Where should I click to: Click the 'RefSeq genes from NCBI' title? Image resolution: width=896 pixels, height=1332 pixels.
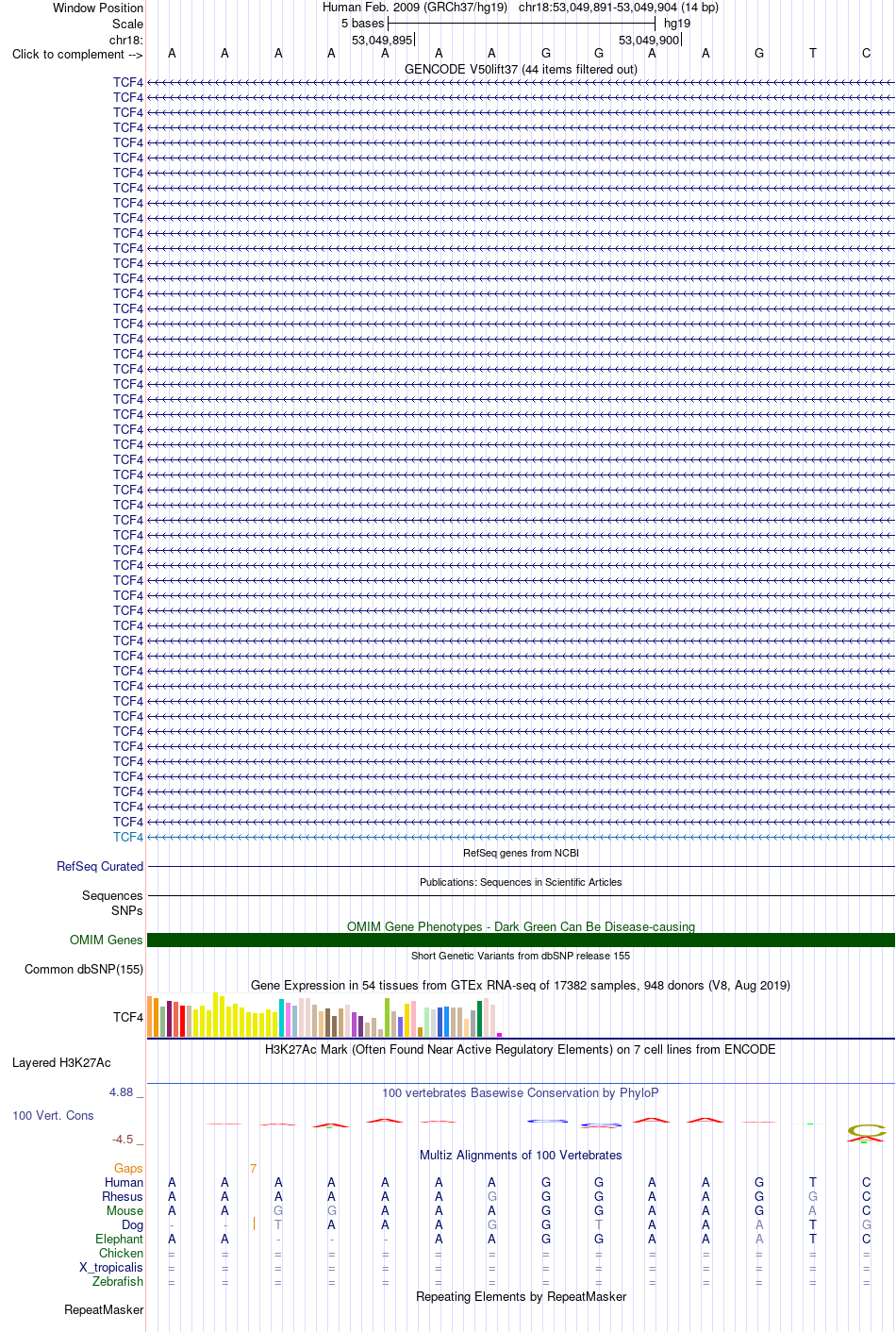tap(521, 853)
